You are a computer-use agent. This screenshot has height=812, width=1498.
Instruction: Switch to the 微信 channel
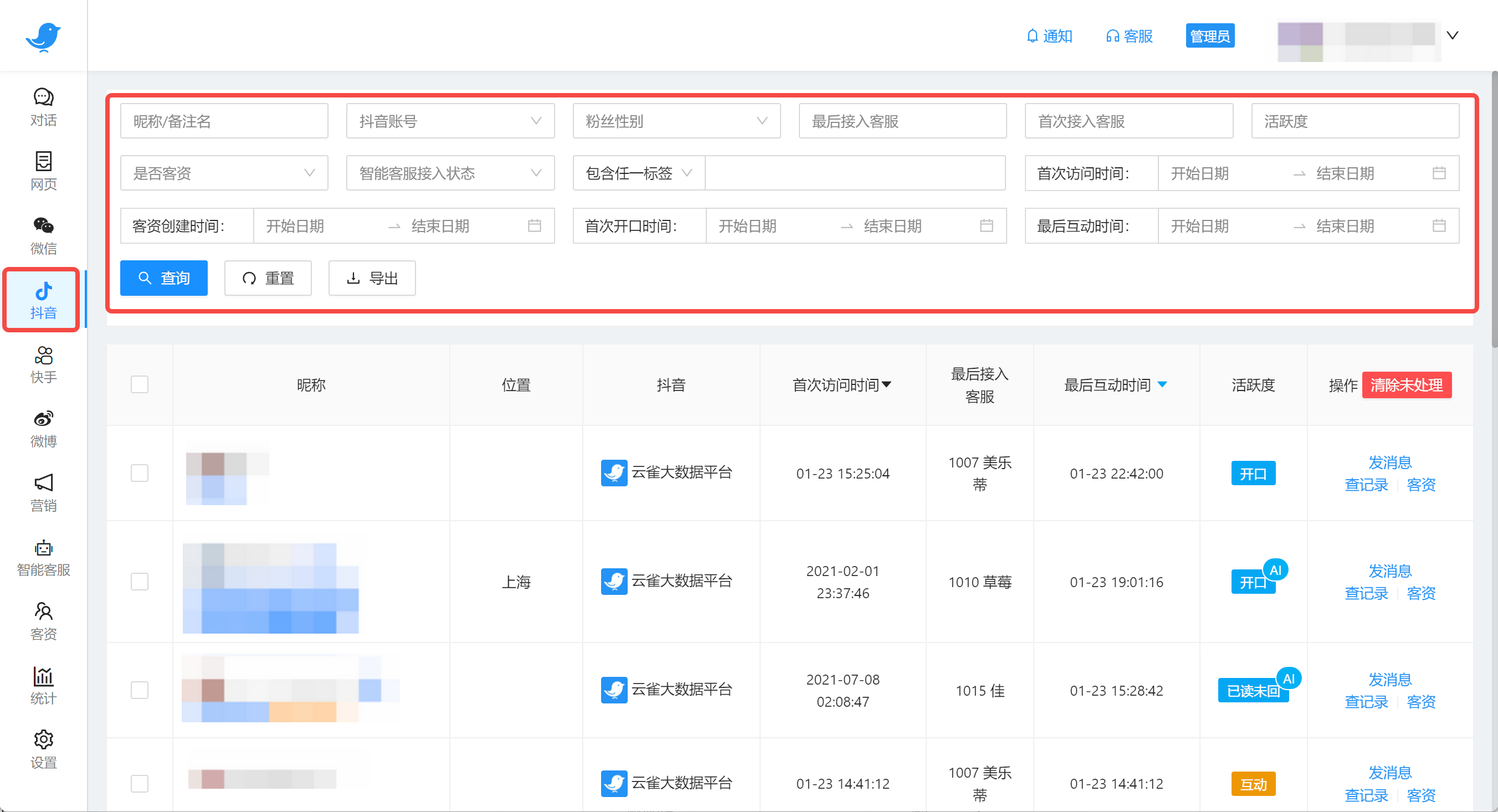tap(43, 235)
